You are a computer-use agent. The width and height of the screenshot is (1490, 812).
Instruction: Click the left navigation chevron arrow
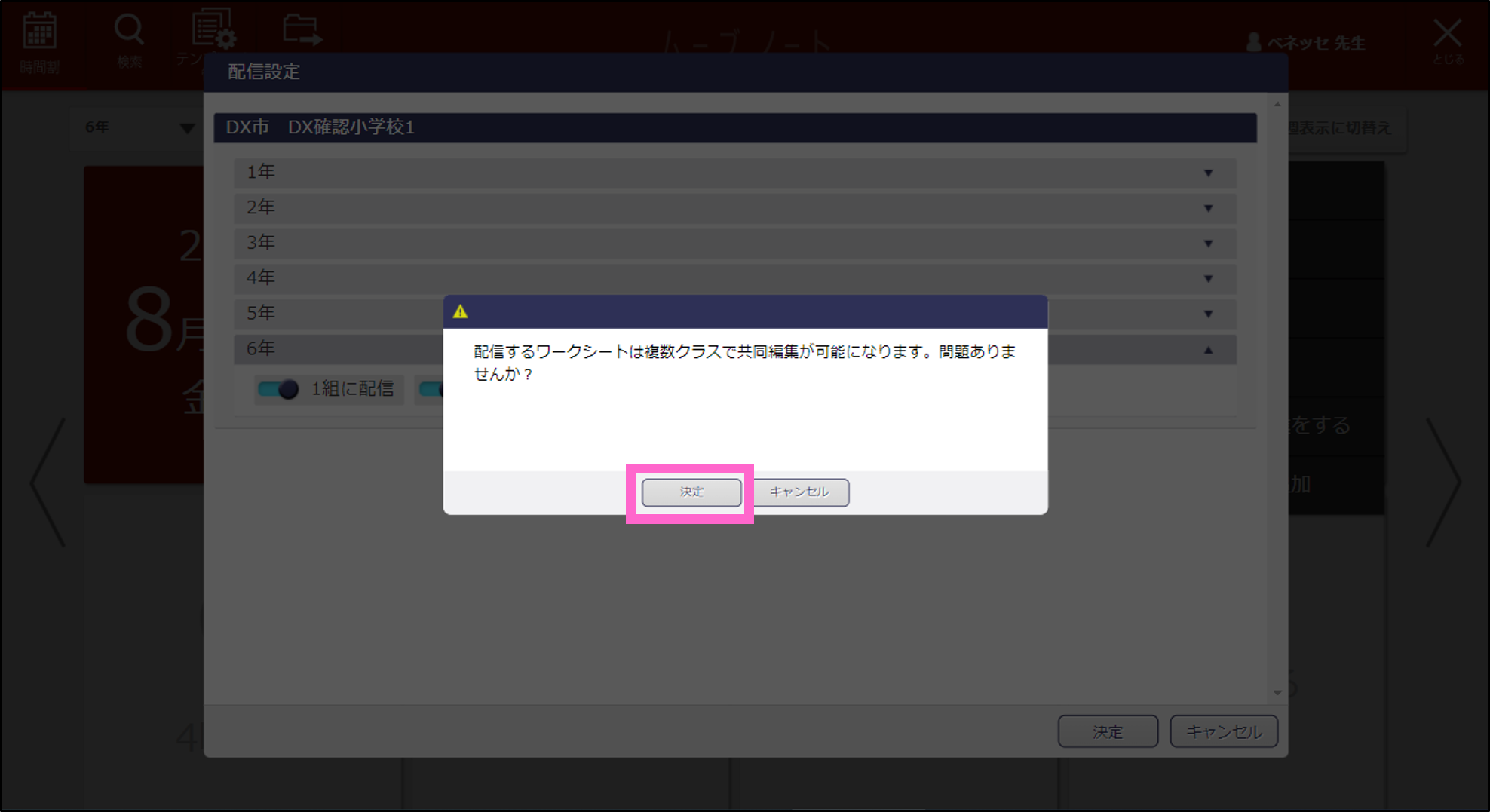pyautogui.click(x=47, y=483)
